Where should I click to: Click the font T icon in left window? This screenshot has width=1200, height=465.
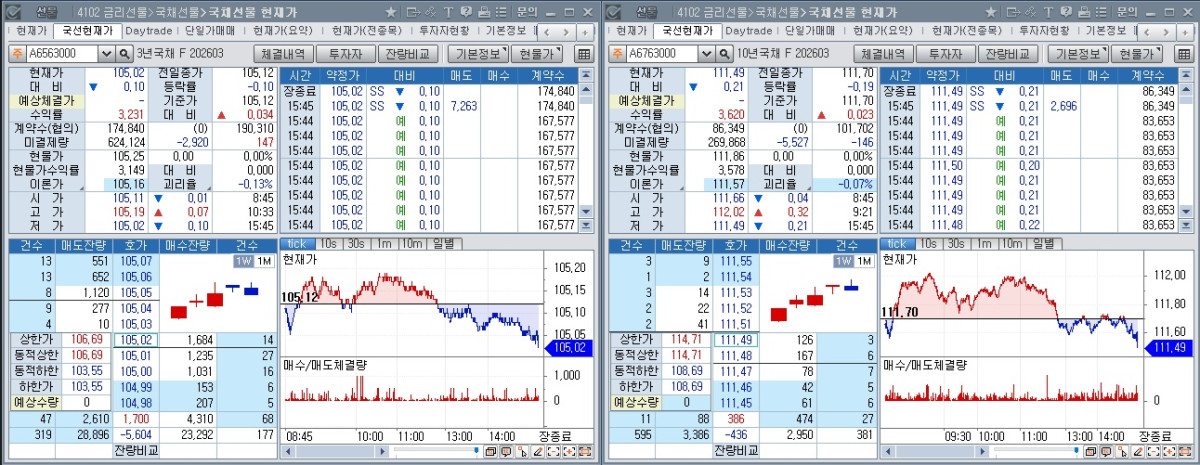point(449,11)
